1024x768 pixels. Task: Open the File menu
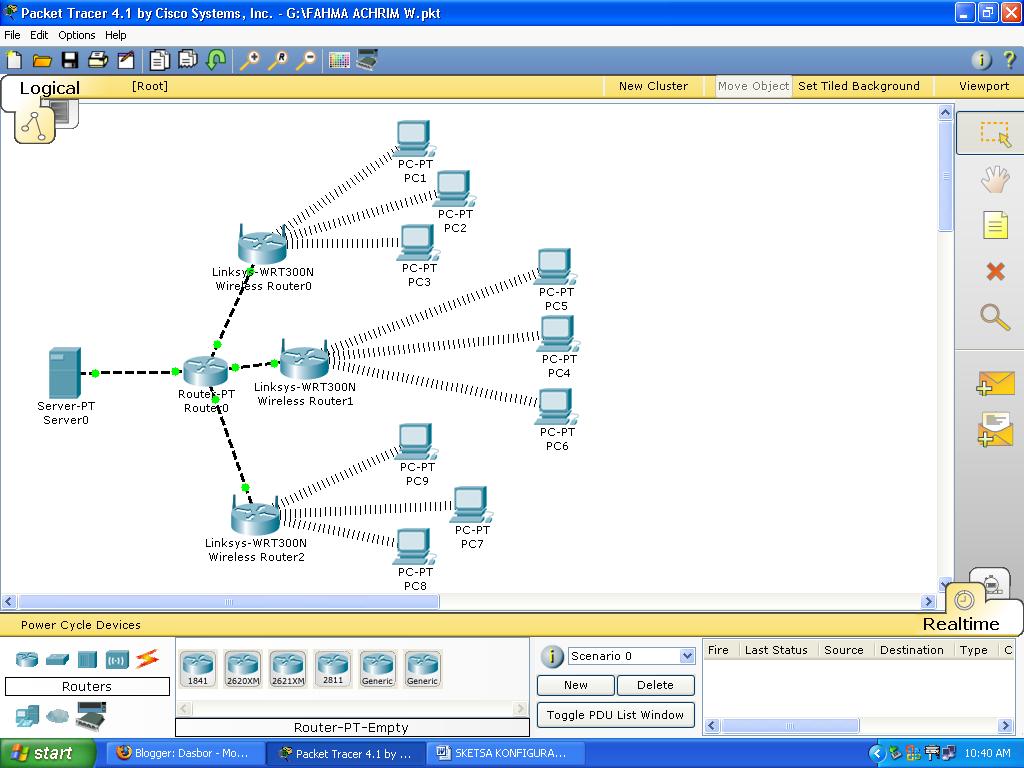[x=12, y=35]
